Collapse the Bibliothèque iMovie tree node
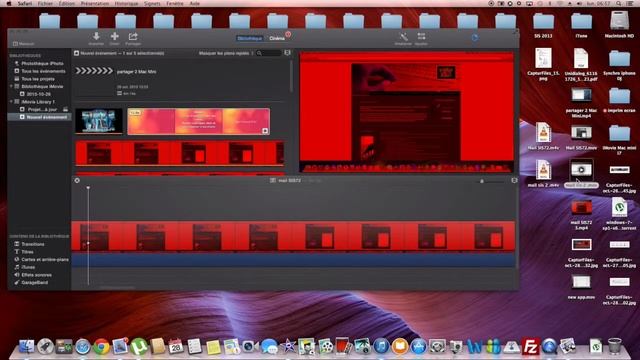This screenshot has width=640, height=360. [11, 87]
